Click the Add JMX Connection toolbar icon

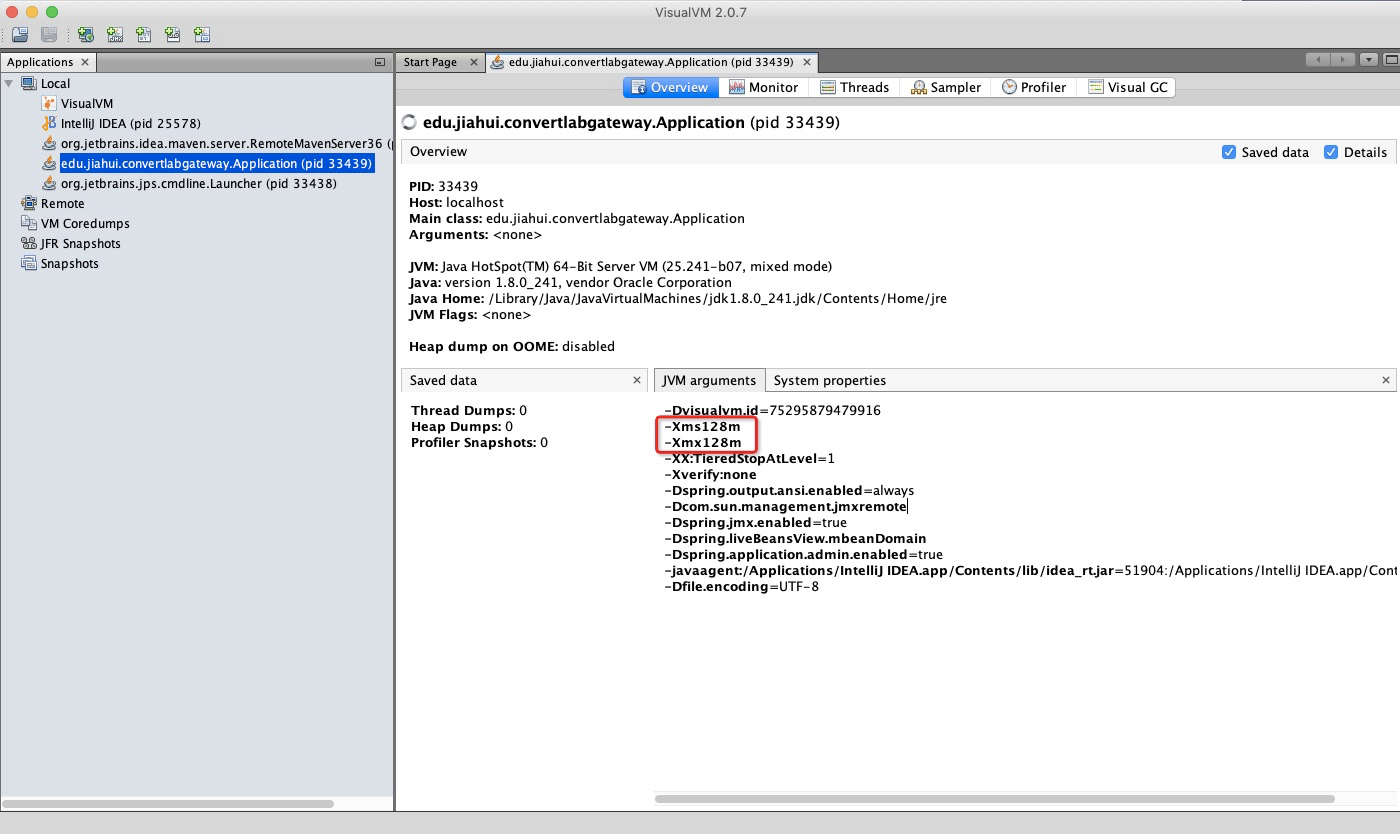point(115,35)
